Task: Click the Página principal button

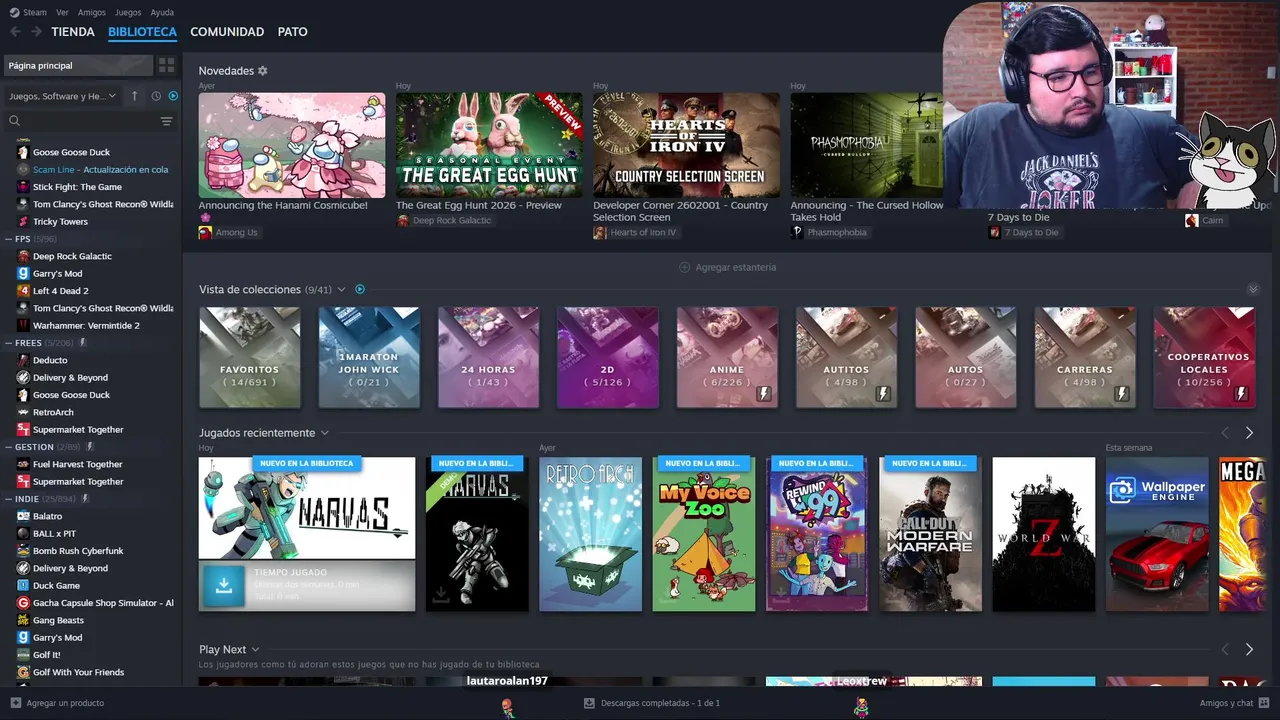Action: [79, 65]
